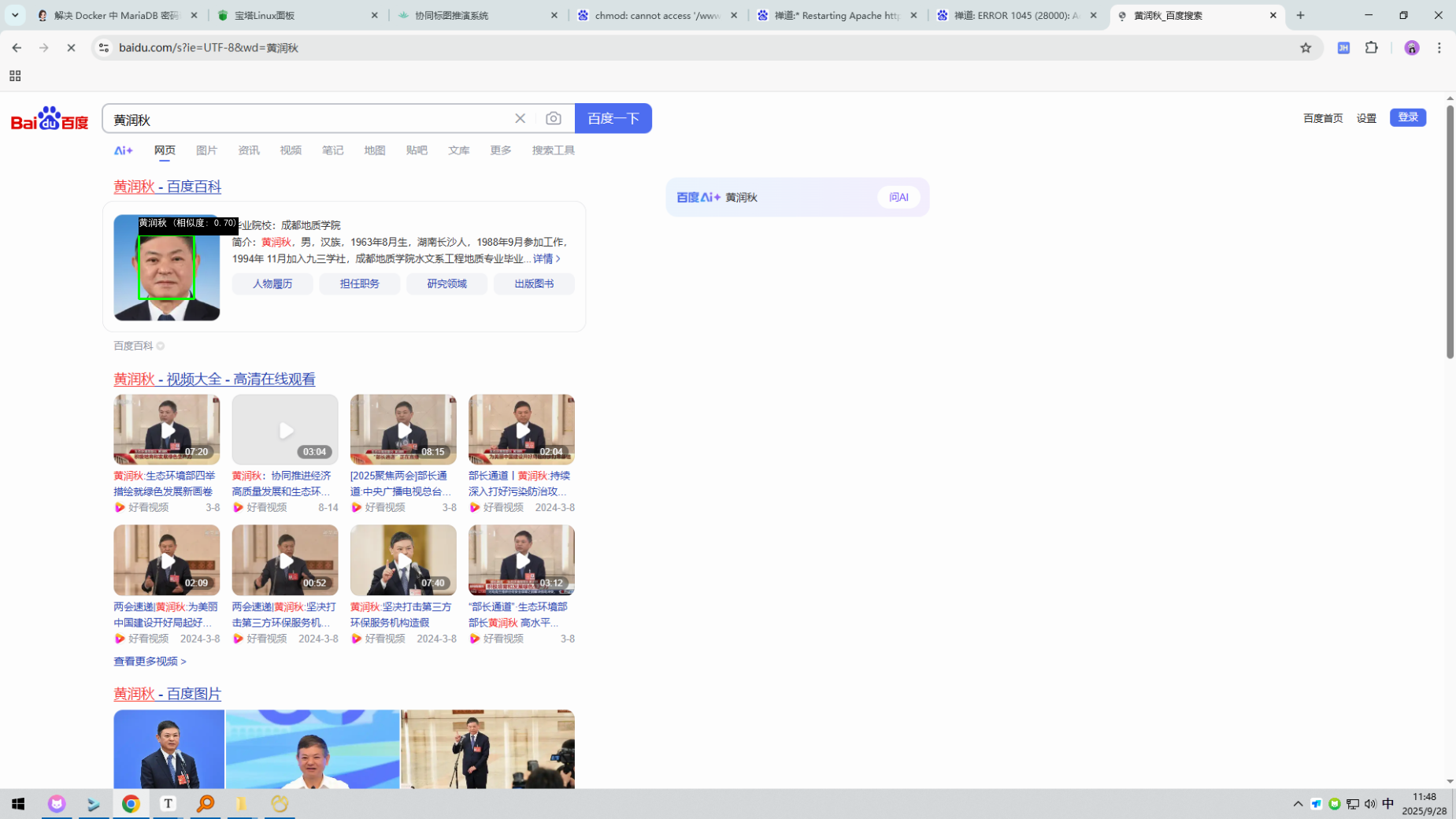Expand the system tray hidden icons
The image size is (1456, 819).
tap(1297, 803)
